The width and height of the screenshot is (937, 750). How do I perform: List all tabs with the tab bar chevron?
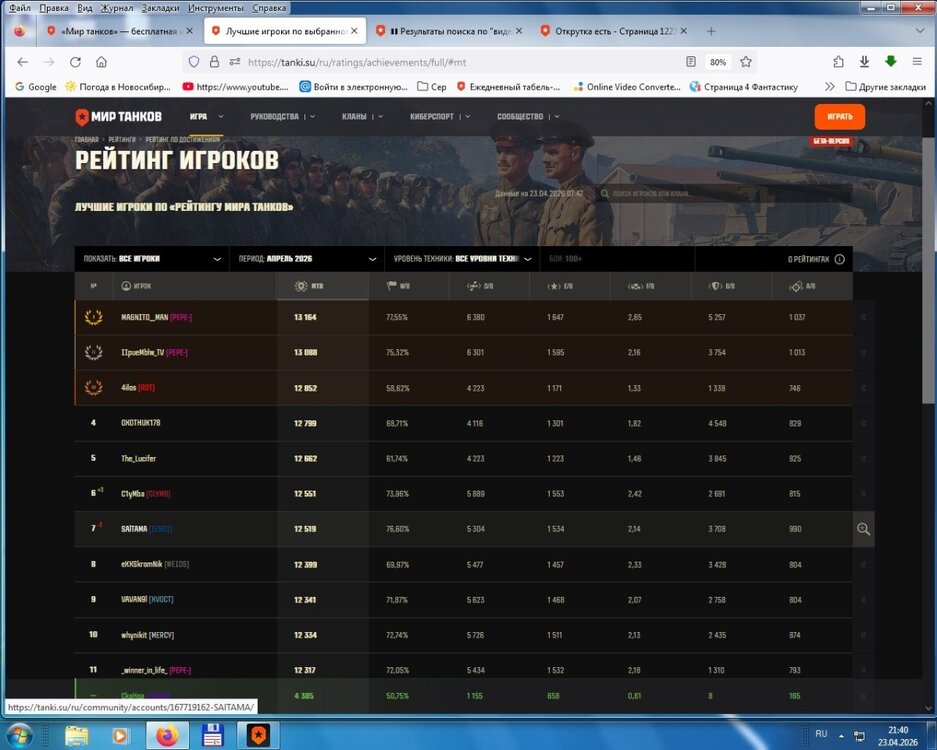920,30
